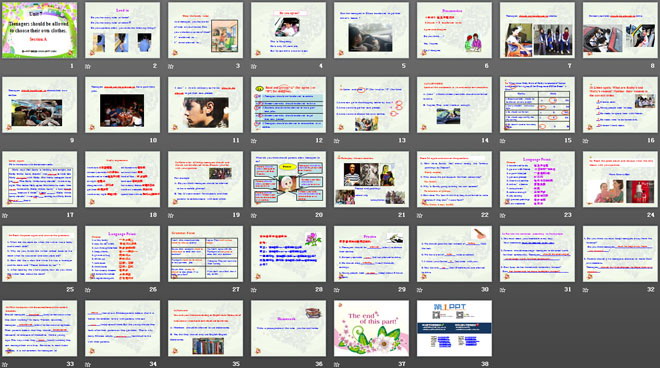660x368 pixels.
Task: Select slide 27 Grammar Focus thumbnail
Action: coord(205,253)
